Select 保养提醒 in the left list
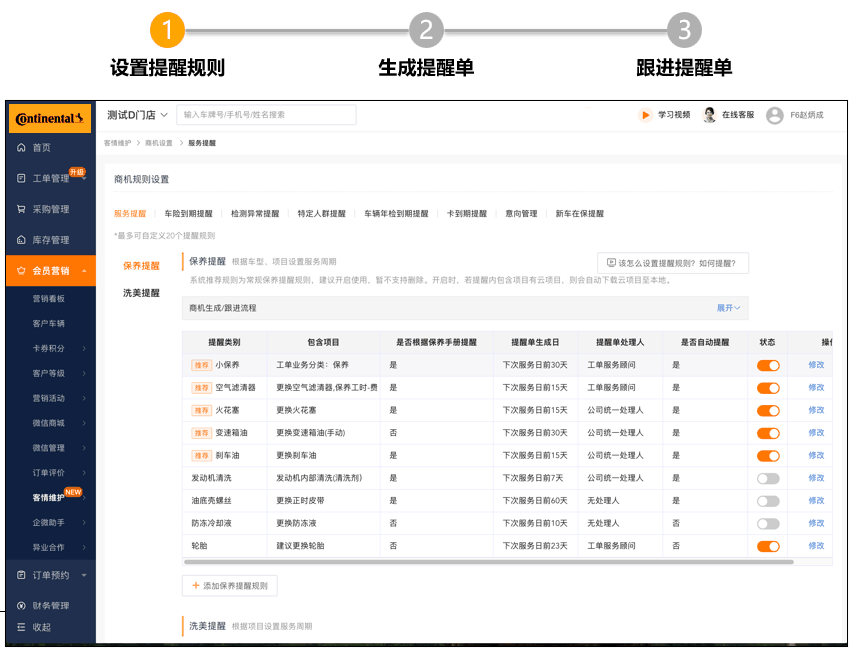 (141, 266)
